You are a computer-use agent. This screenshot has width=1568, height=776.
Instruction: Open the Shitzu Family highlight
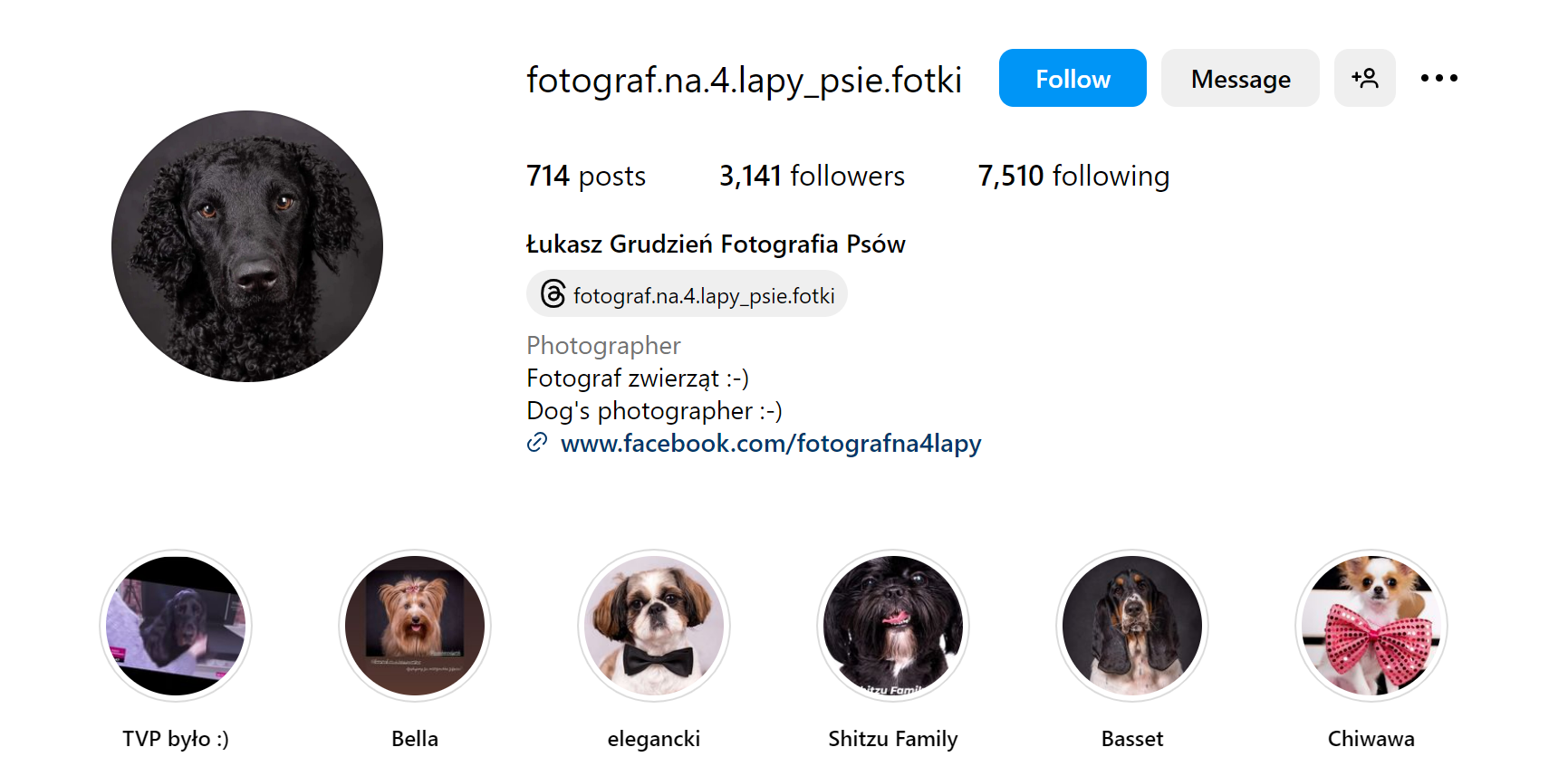pyautogui.click(x=893, y=626)
